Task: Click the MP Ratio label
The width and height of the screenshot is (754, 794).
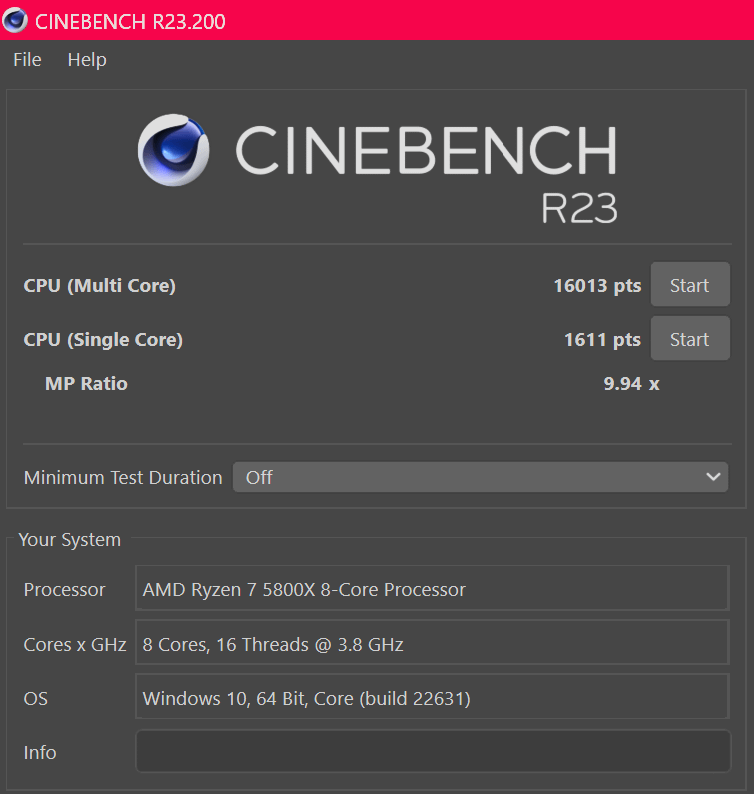Action: (x=86, y=384)
